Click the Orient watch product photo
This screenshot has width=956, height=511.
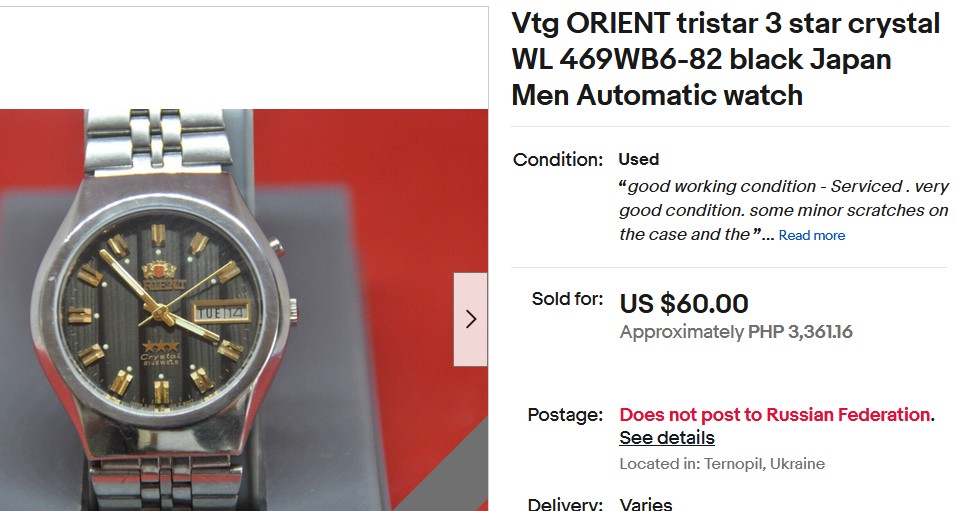[x=244, y=310]
